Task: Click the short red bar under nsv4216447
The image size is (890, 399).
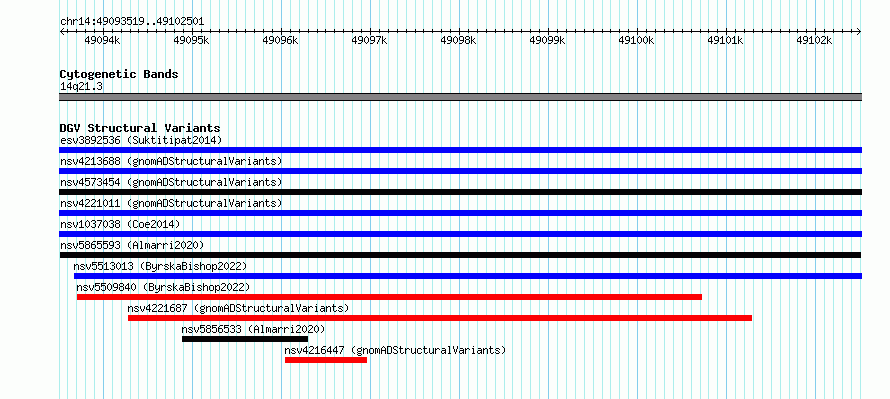Action: 326,360
